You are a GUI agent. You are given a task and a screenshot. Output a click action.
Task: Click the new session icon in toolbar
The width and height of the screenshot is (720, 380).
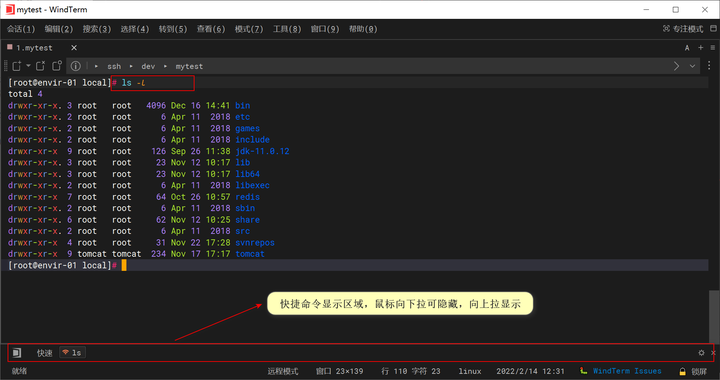click(17, 66)
